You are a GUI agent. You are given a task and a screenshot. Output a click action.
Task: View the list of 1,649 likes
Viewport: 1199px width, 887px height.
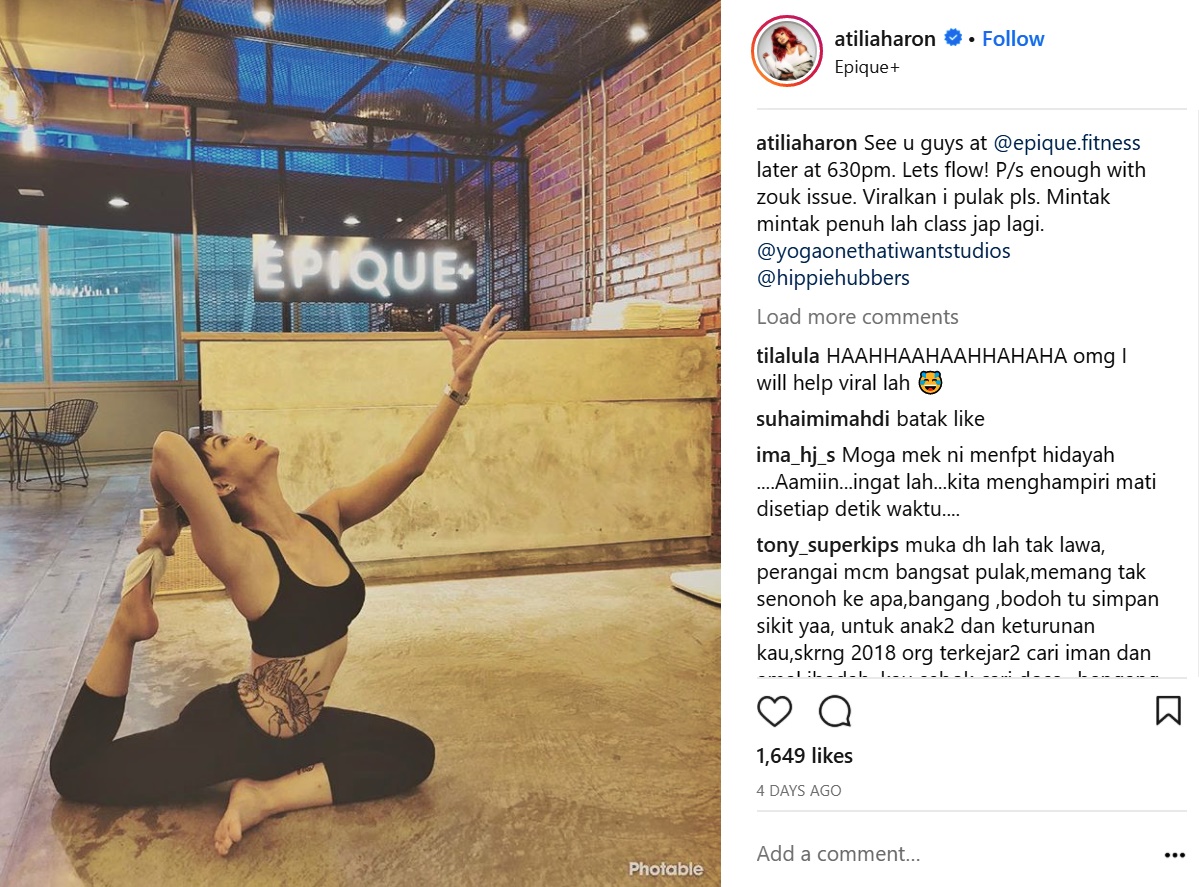tap(804, 756)
